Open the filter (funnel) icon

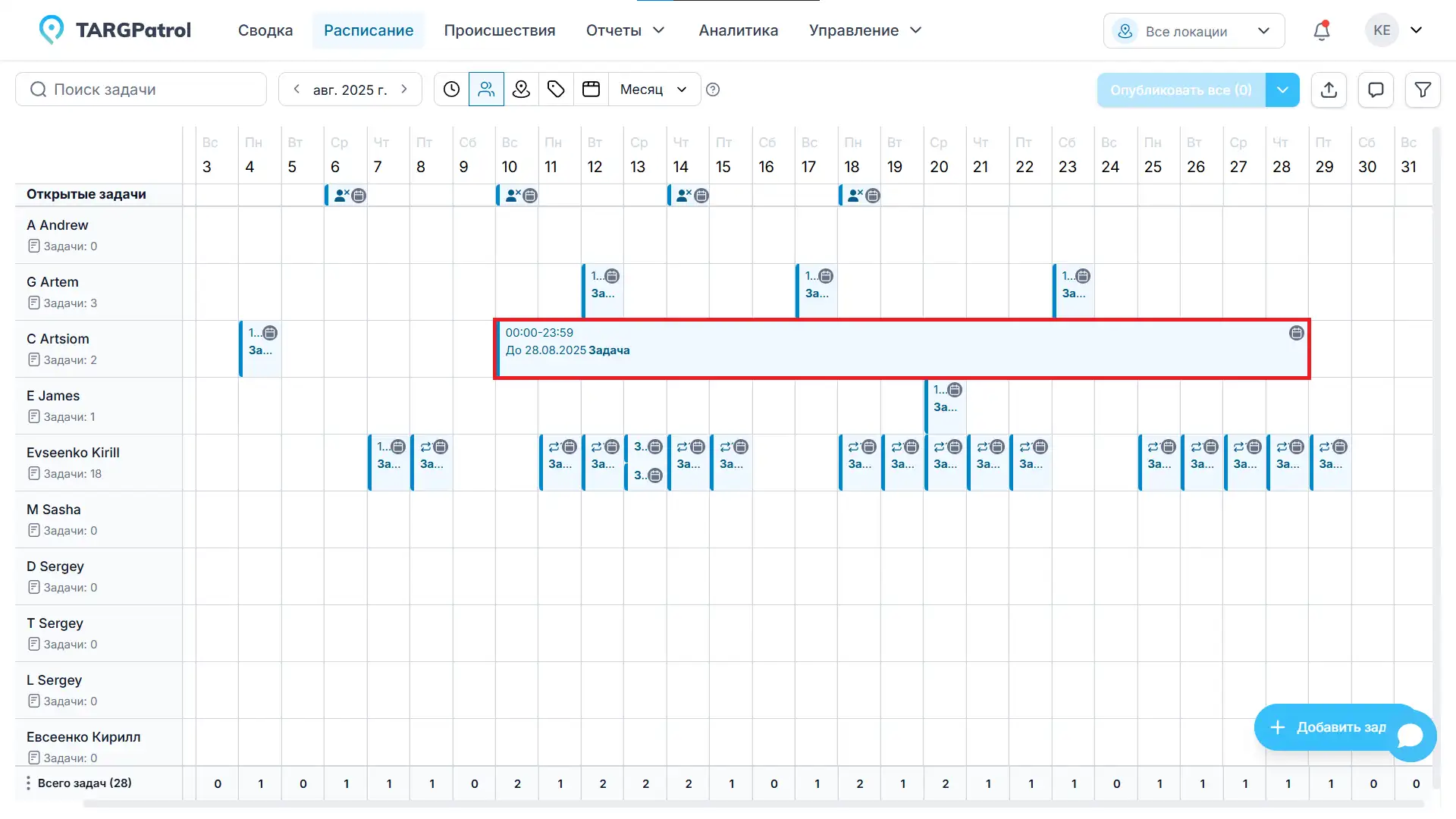pyautogui.click(x=1423, y=89)
